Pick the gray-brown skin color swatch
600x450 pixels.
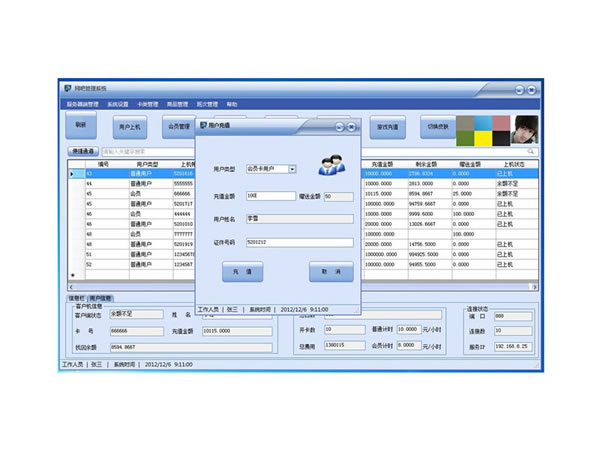click(x=465, y=123)
